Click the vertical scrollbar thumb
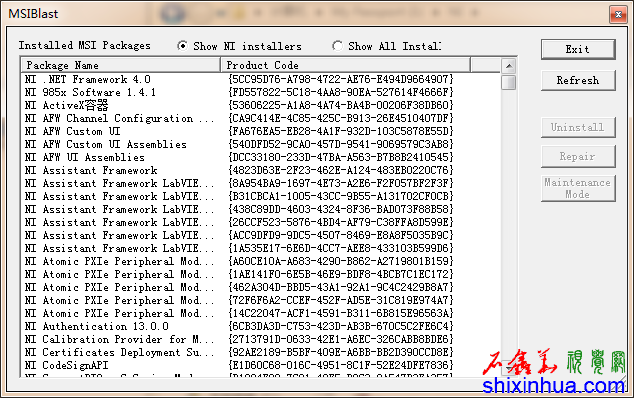 509,82
